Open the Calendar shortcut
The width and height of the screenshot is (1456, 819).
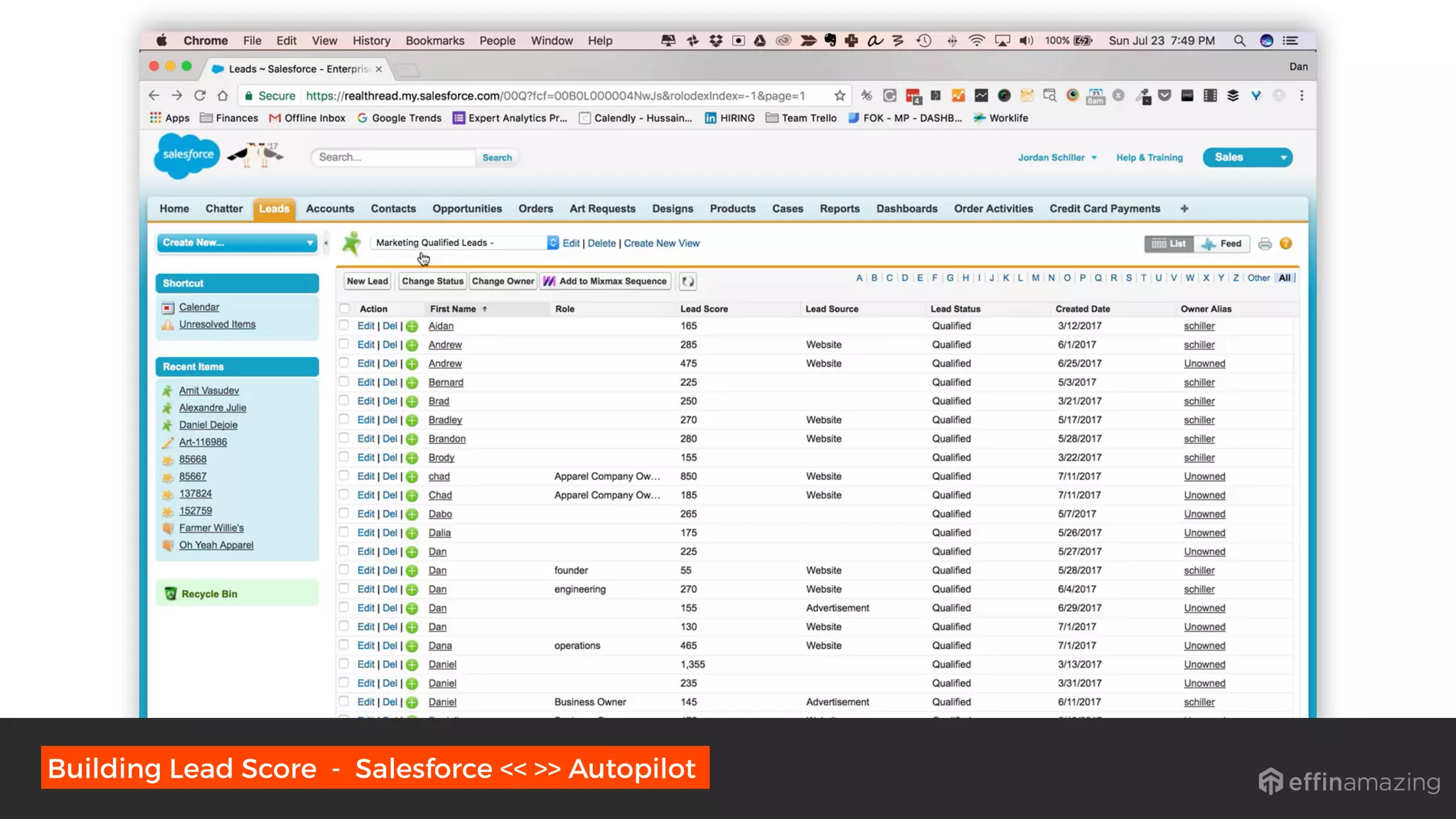199,307
